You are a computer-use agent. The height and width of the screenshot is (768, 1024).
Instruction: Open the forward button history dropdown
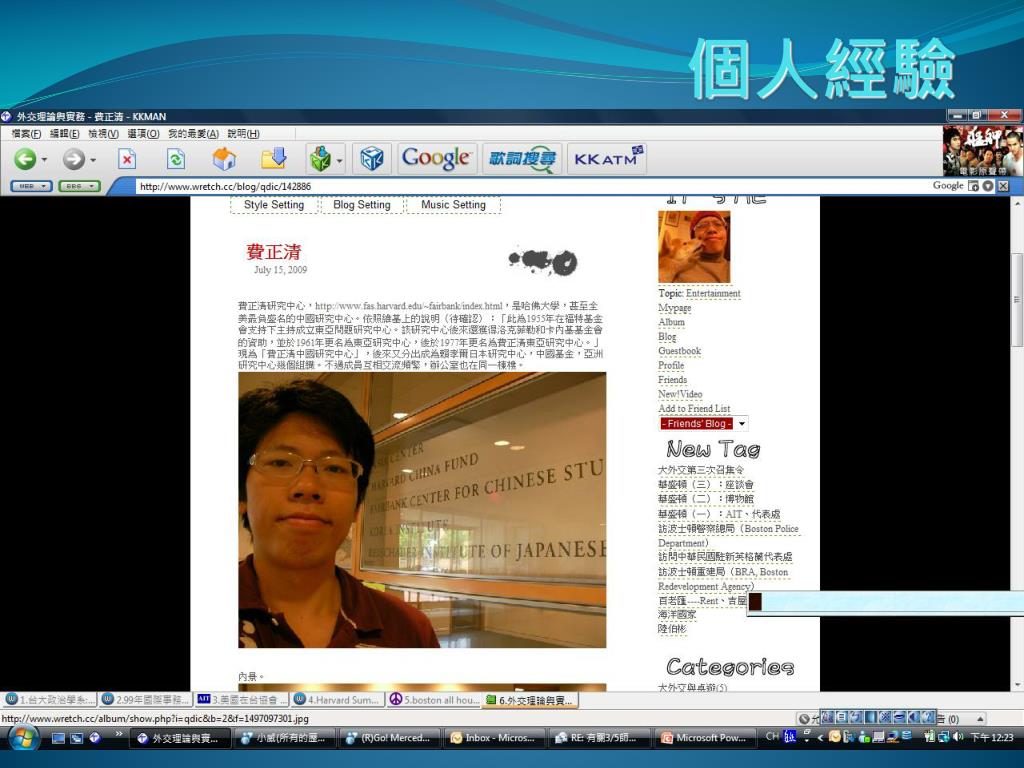point(93,159)
